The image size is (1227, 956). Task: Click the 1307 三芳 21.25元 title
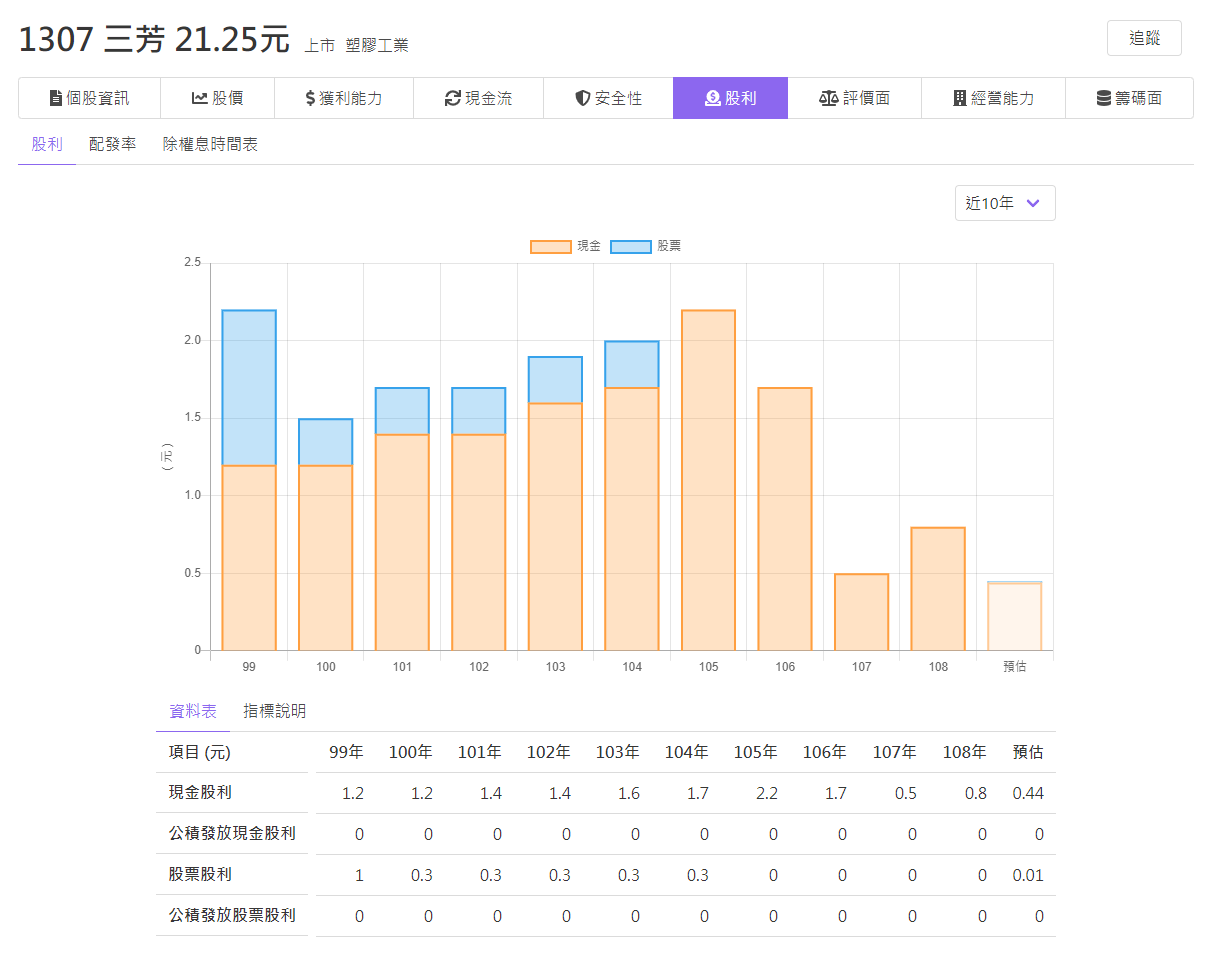[x=154, y=39]
